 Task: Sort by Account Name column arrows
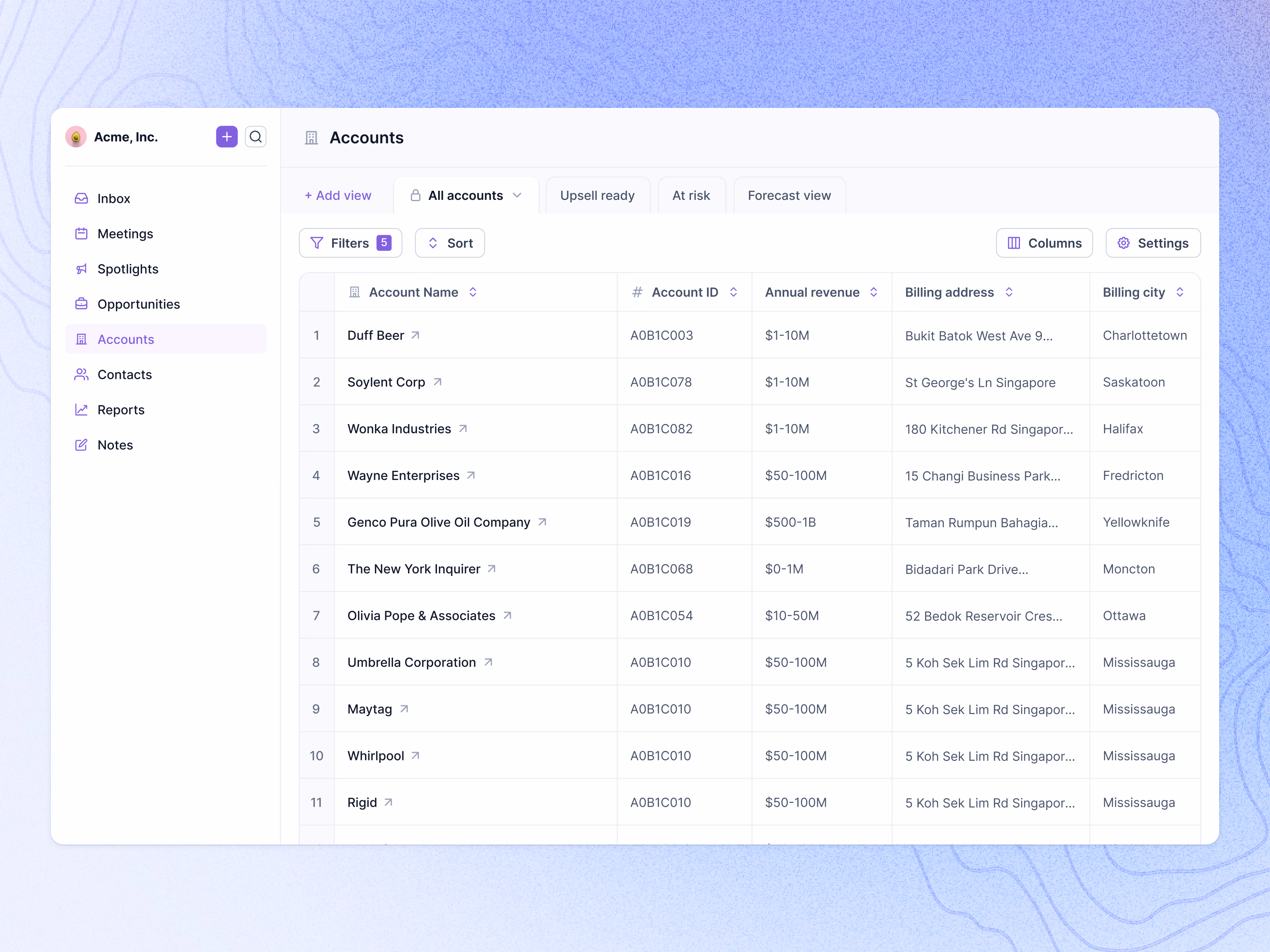473,292
